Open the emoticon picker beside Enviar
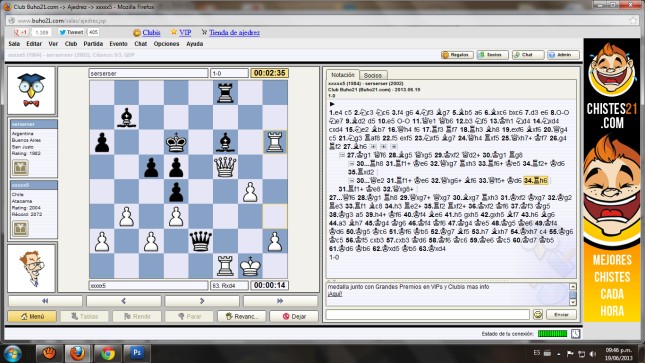This screenshot has height=363, width=645. 538,314
